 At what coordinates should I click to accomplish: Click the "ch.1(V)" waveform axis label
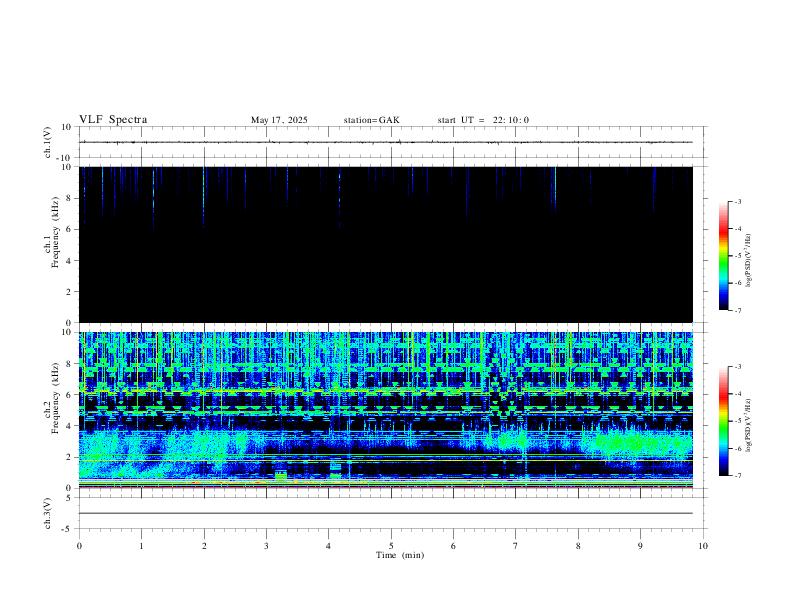[47, 142]
